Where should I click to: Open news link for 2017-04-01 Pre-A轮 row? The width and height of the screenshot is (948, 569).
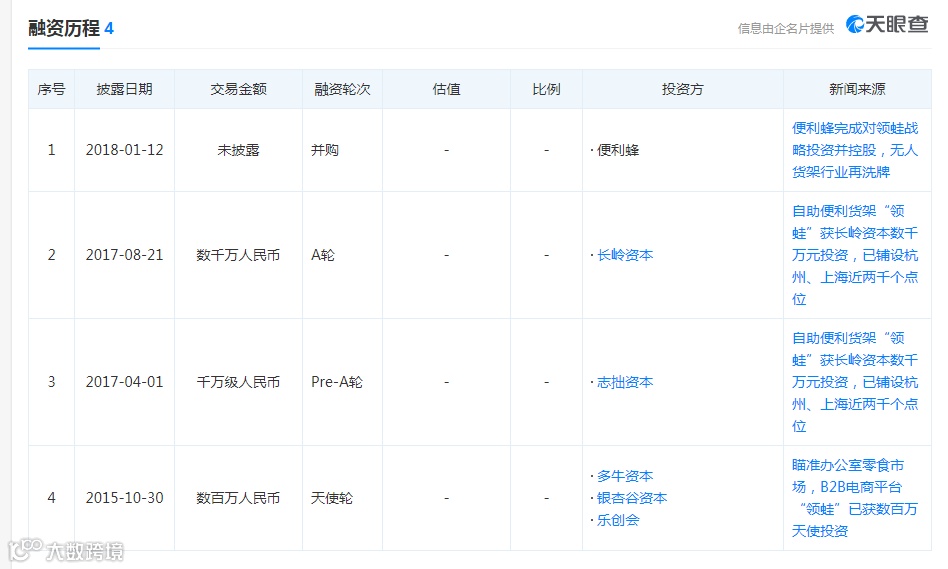tap(855, 382)
